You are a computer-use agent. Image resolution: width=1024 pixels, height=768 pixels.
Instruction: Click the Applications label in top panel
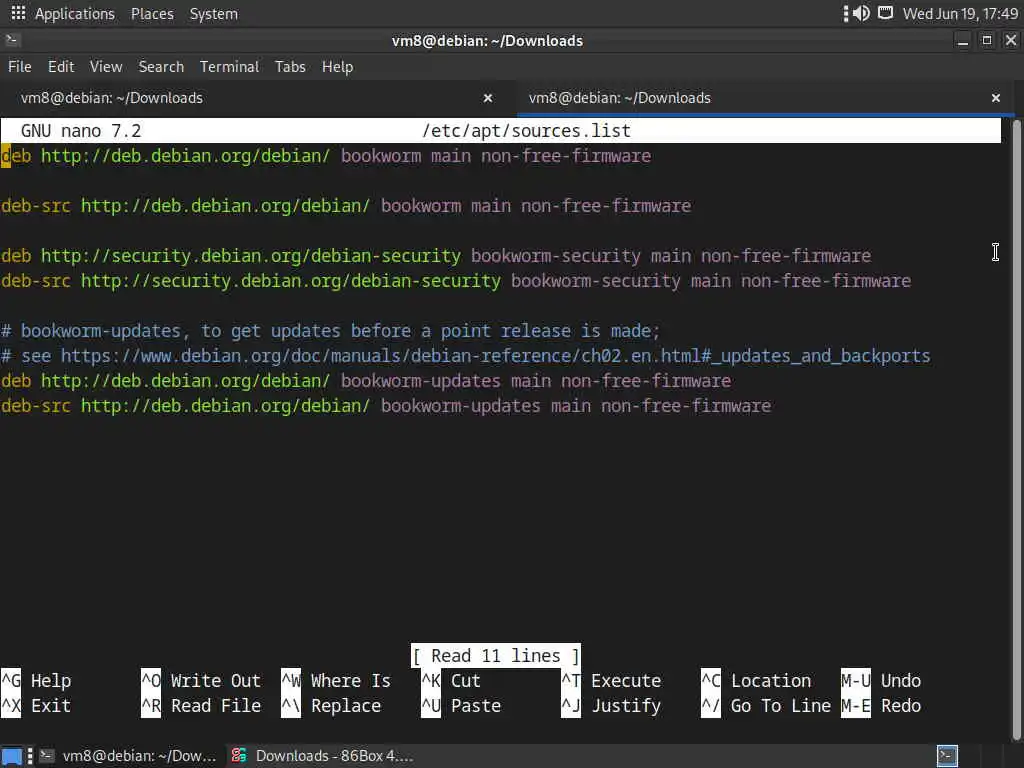(74, 14)
